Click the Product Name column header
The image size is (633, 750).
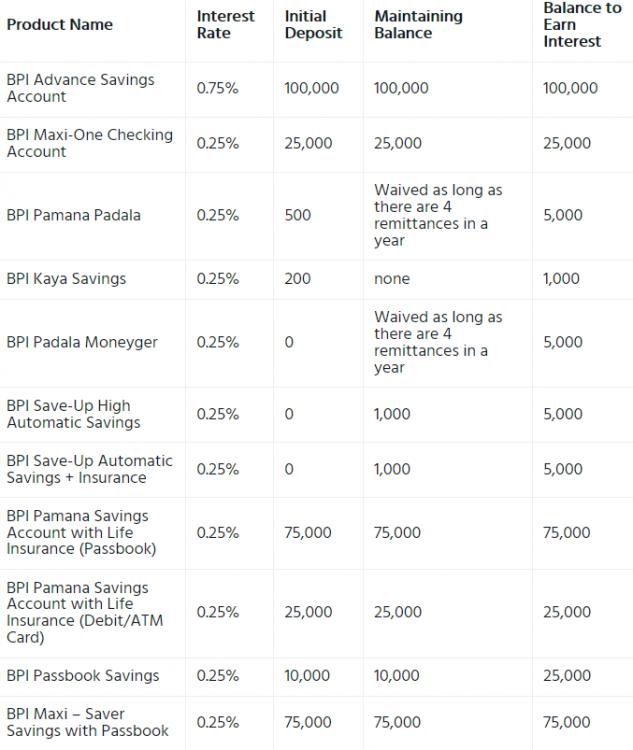click(x=60, y=25)
